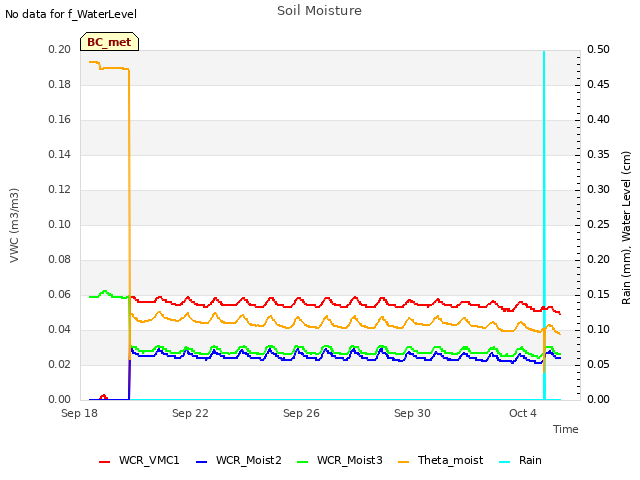640x480 pixels.
Task: Click the green WCR_Moist3 legend swatch
Action: coord(302,462)
